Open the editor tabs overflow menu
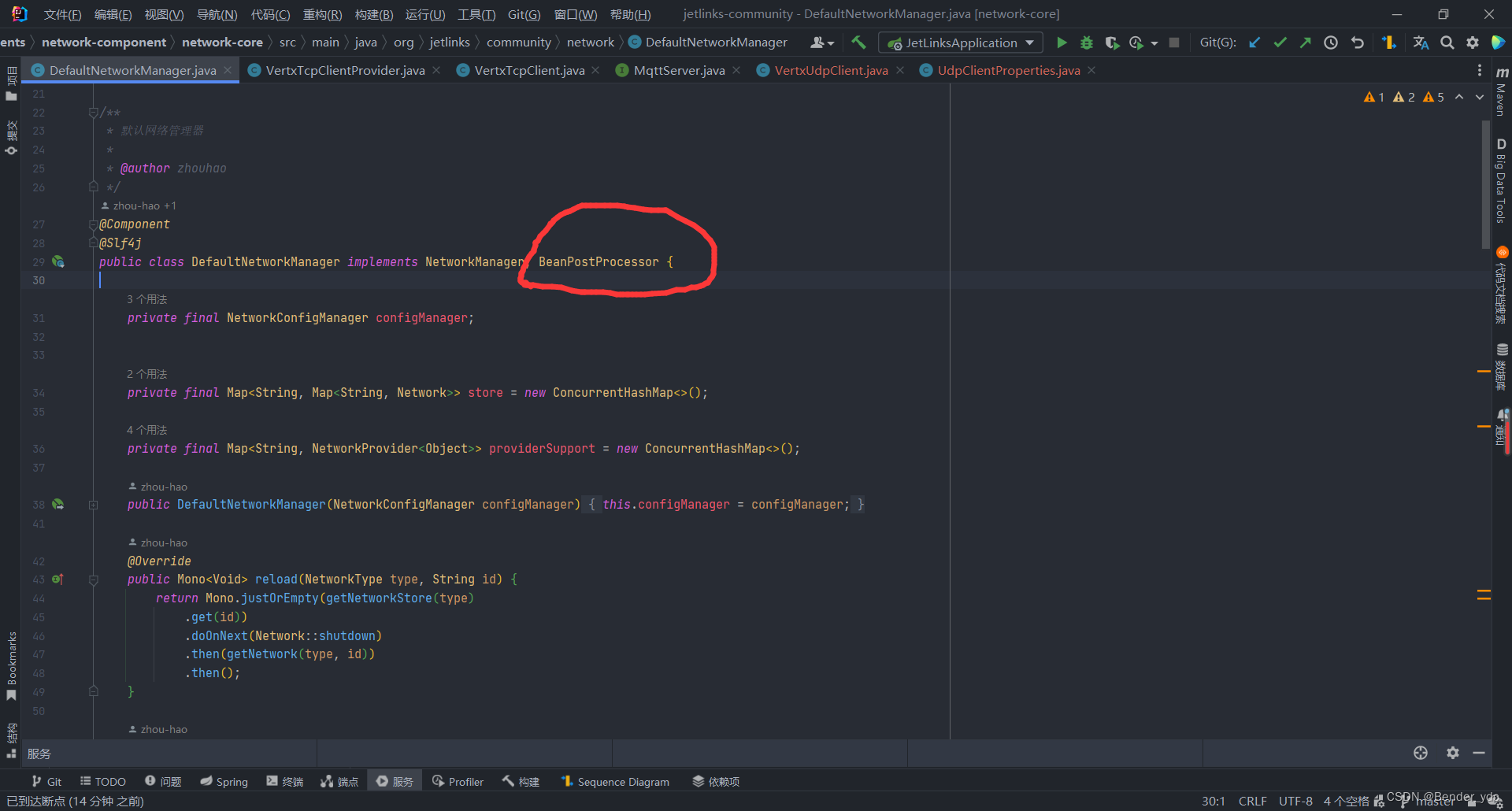The height and width of the screenshot is (811, 1512). point(1480,70)
